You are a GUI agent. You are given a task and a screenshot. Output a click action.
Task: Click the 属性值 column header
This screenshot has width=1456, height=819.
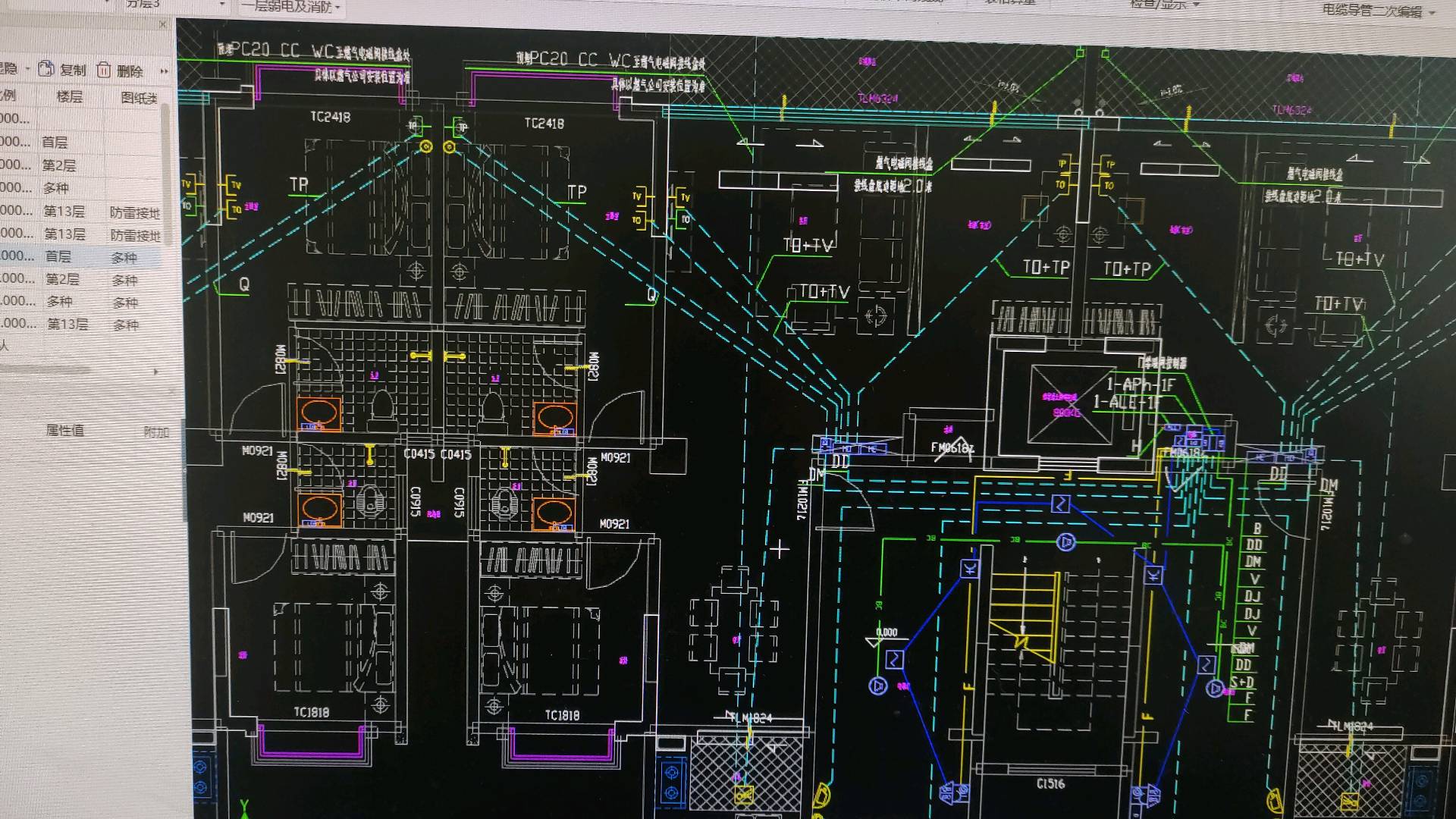(x=65, y=431)
